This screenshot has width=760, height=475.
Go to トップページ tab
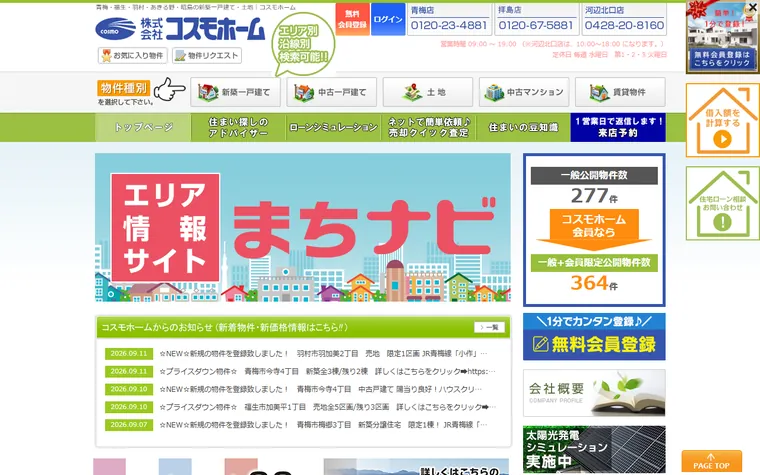(143, 127)
